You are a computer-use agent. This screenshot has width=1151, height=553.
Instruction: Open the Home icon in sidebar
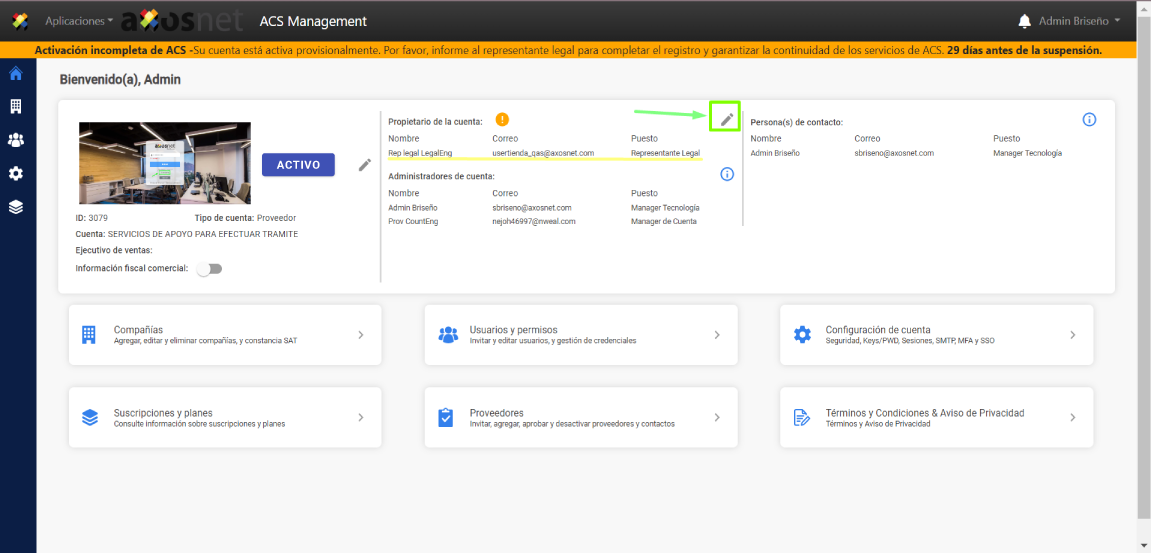click(15, 73)
